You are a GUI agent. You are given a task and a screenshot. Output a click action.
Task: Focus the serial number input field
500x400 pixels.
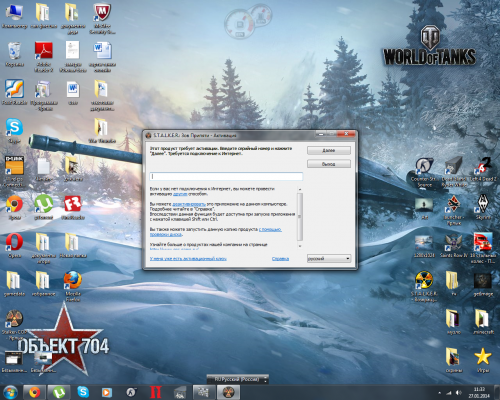coord(226,176)
